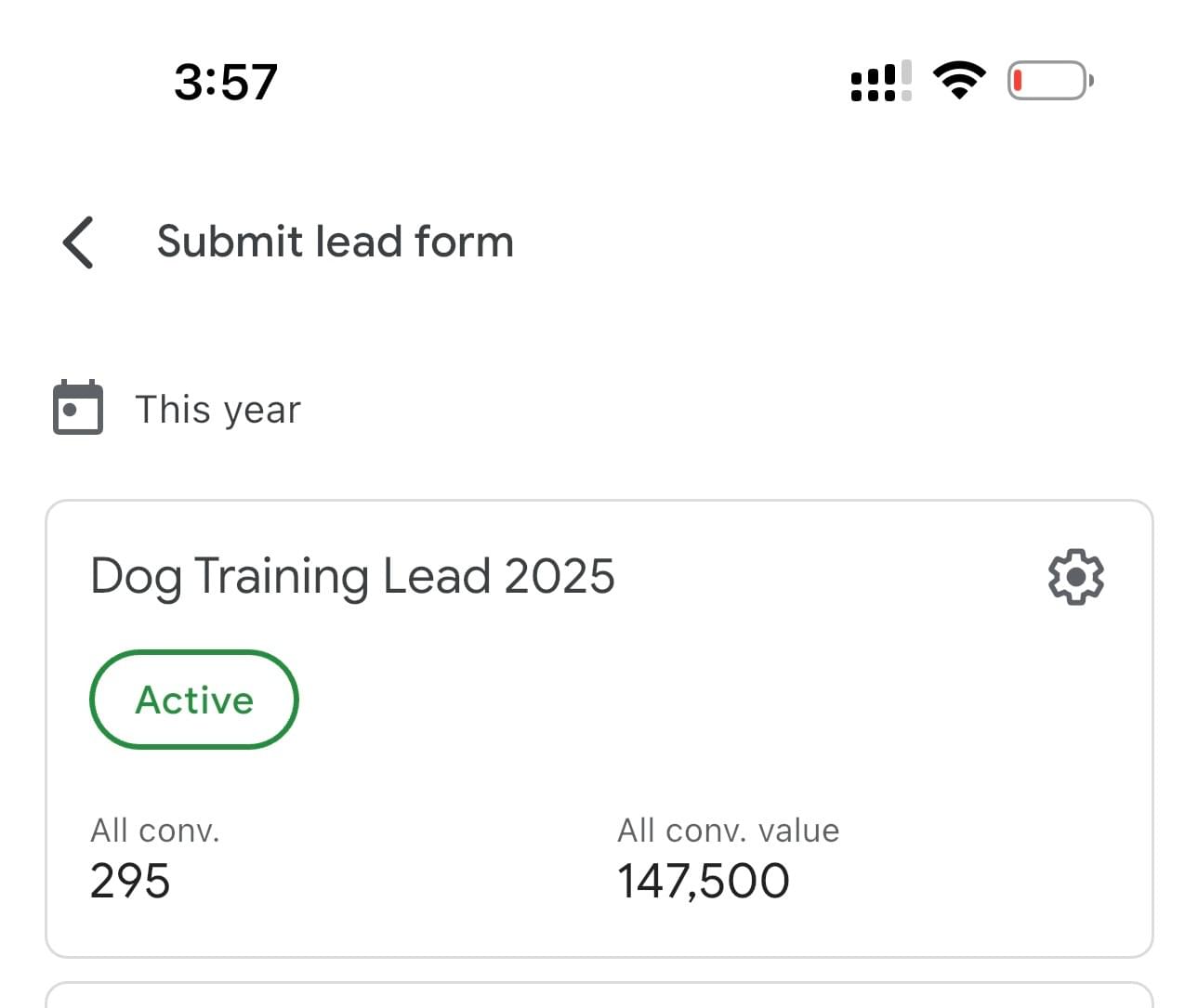Tap the low battery indicator

click(x=1050, y=81)
